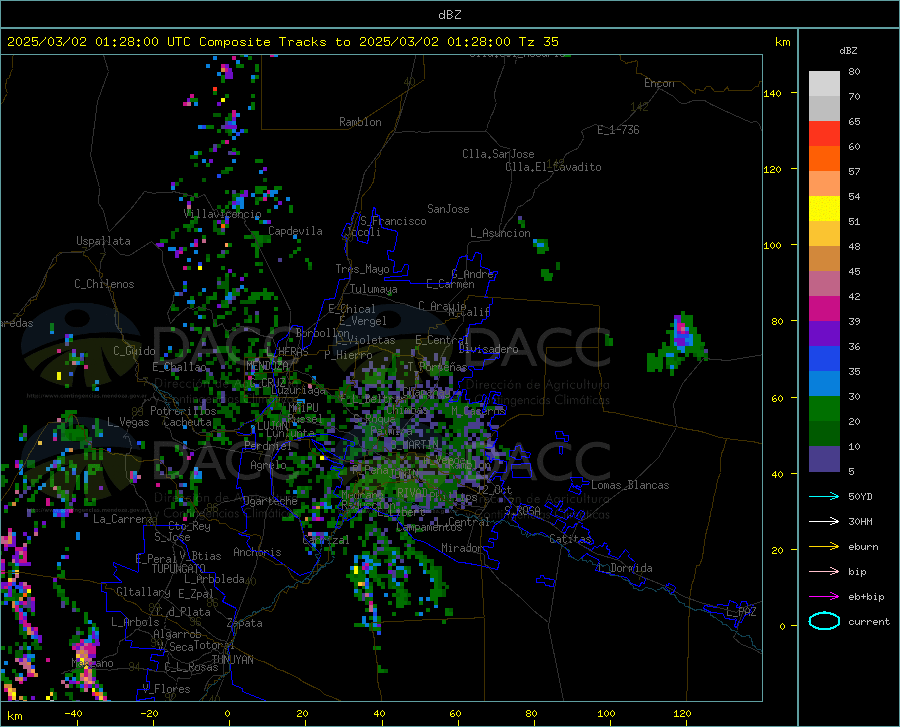
Task: Select the royal blue 35-36 dBZ swatch
Action: (x=824, y=359)
